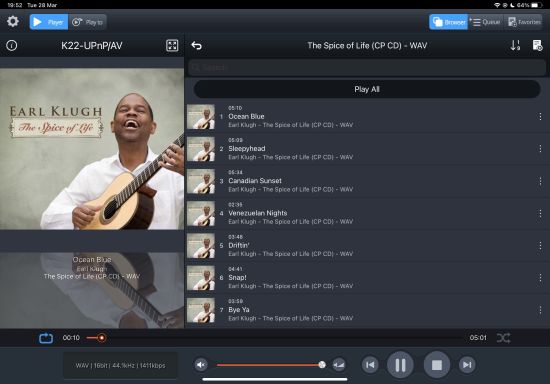Viewport: 550px width, 384px height.
Task: Open more options for Venezuelan Nights
Action: pyautogui.click(x=540, y=213)
